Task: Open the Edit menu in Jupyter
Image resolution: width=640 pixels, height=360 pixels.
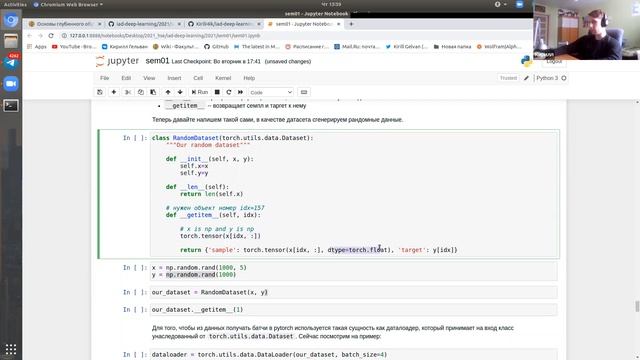Action: (x=126, y=78)
